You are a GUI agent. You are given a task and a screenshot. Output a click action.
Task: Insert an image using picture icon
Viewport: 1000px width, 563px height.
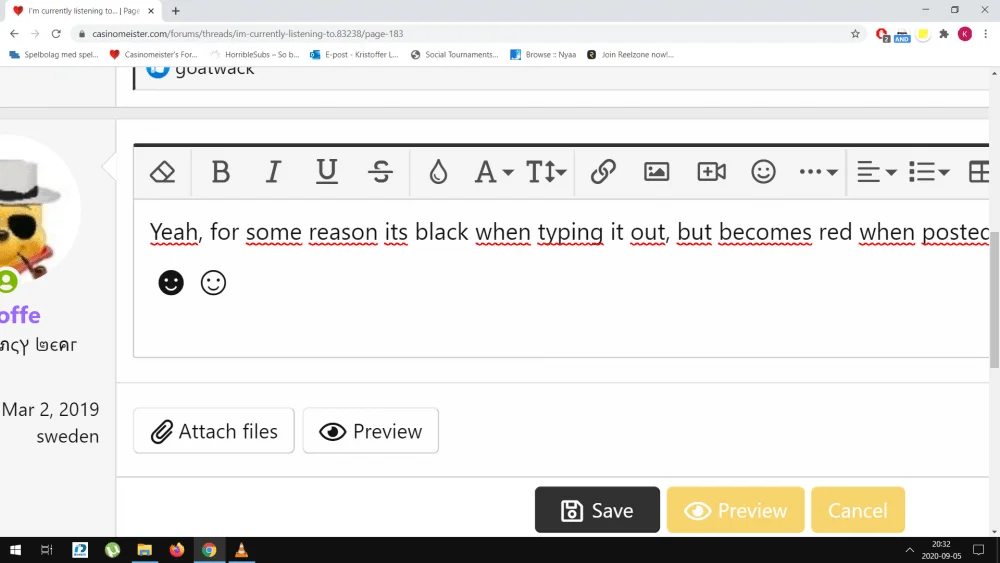656,172
